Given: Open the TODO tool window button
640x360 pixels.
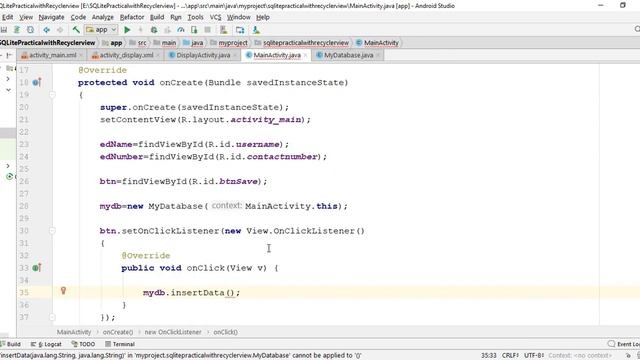Looking at the screenshot, I should click(83, 344).
